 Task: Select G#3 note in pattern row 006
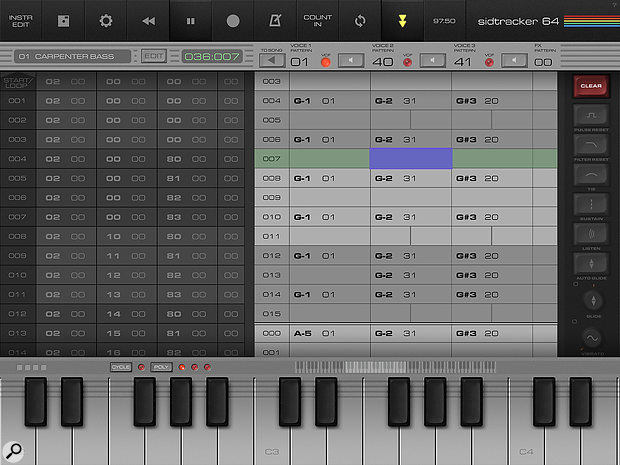click(466, 140)
